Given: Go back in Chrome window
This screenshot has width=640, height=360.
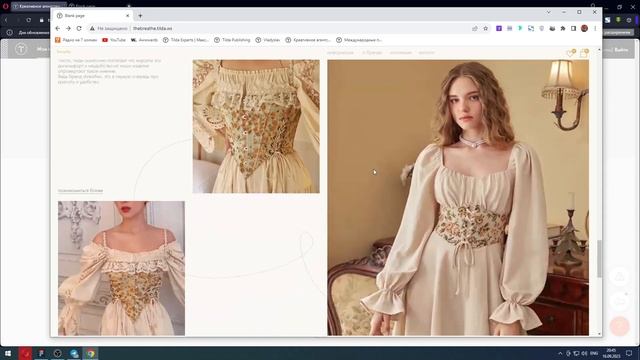Looking at the screenshot, I should [58, 29].
